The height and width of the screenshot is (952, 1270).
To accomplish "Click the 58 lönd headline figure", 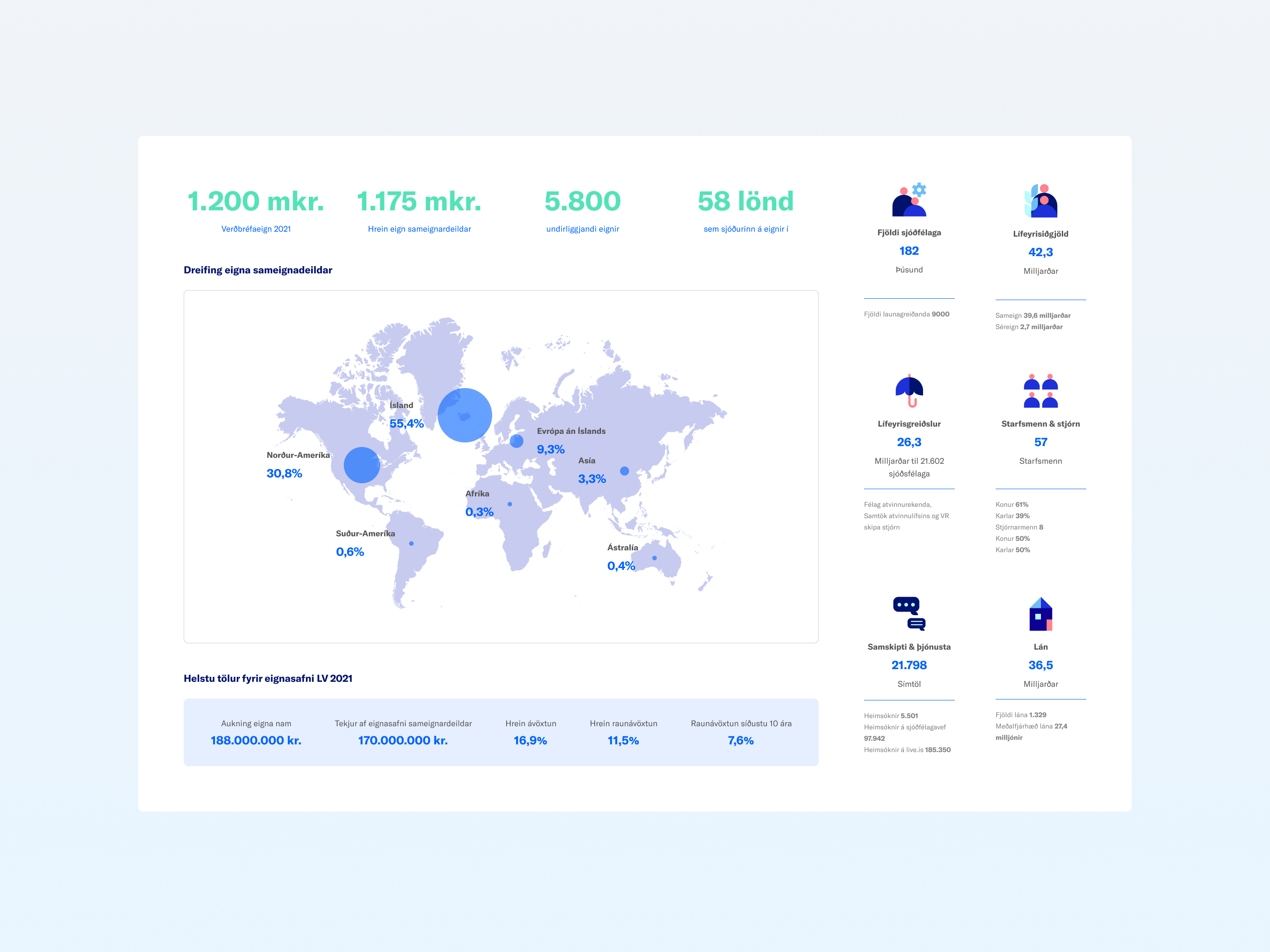I will pos(745,201).
